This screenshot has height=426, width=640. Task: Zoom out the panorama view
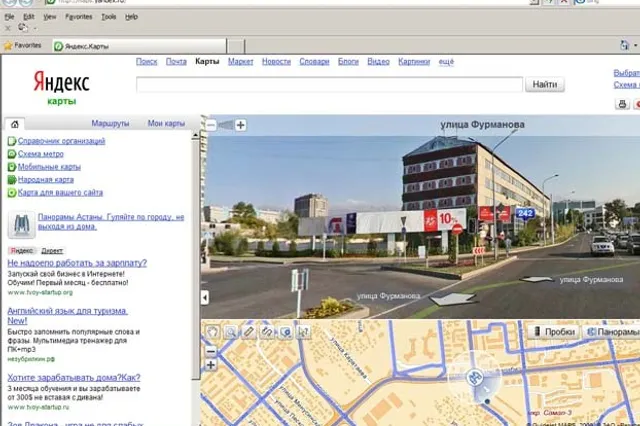point(211,125)
